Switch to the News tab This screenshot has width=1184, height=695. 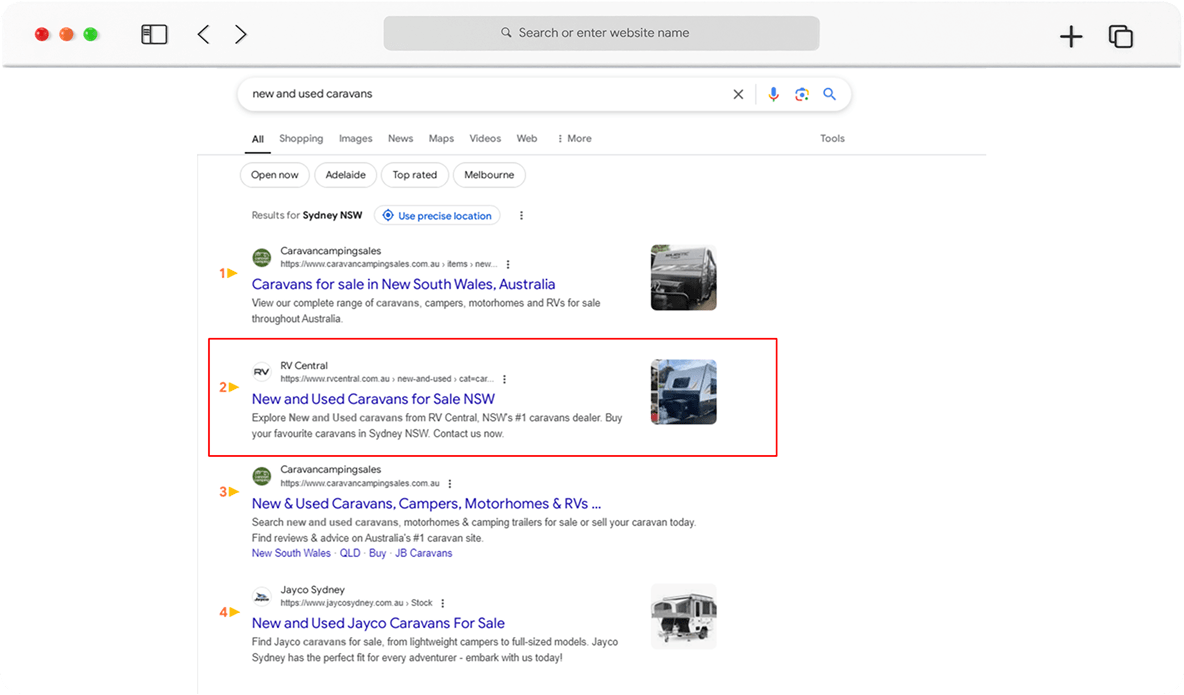click(400, 138)
